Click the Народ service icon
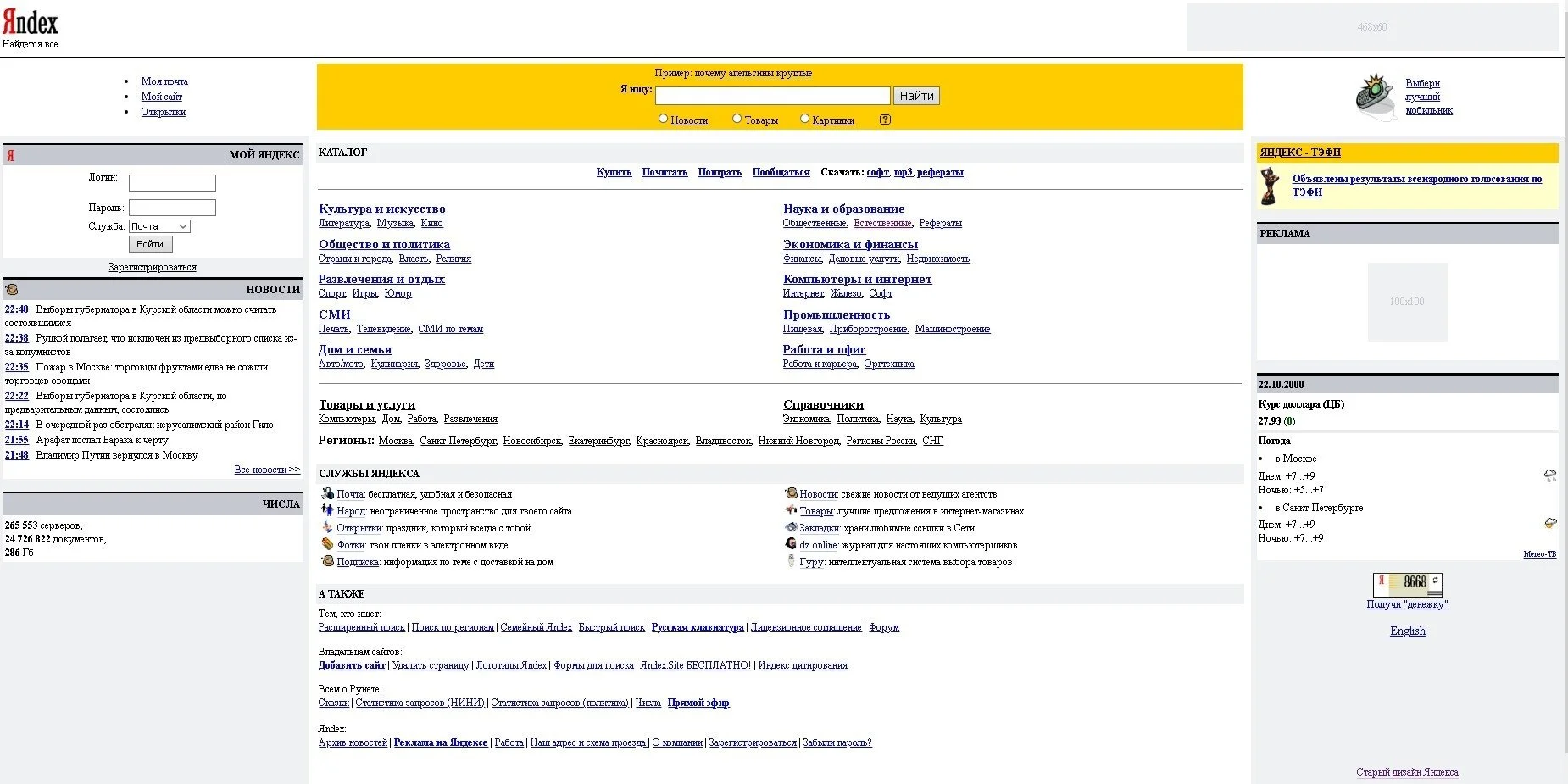The image size is (1568, 784). (327, 510)
